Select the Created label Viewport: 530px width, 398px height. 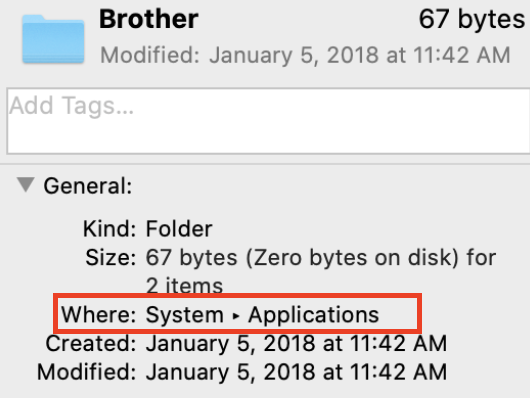pos(91,344)
